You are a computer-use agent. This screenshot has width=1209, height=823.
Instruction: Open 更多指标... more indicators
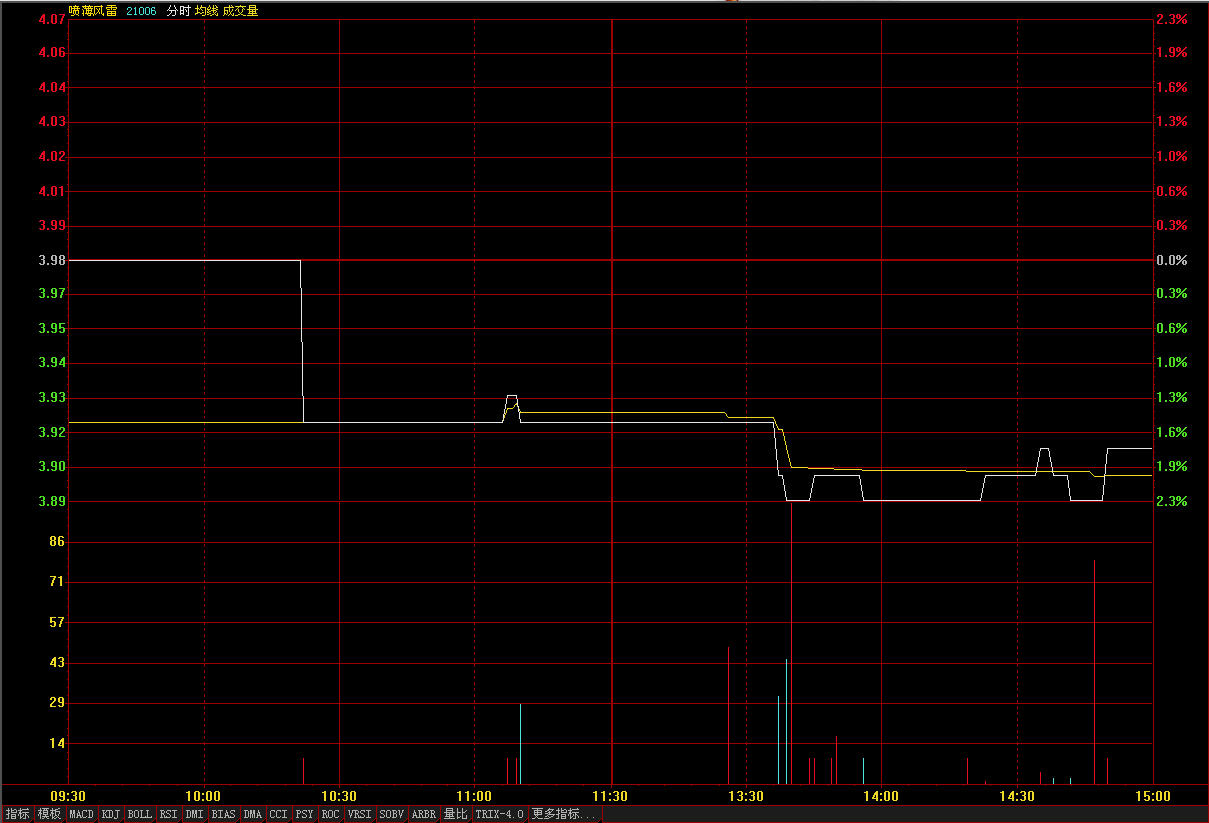click(564, 814)
